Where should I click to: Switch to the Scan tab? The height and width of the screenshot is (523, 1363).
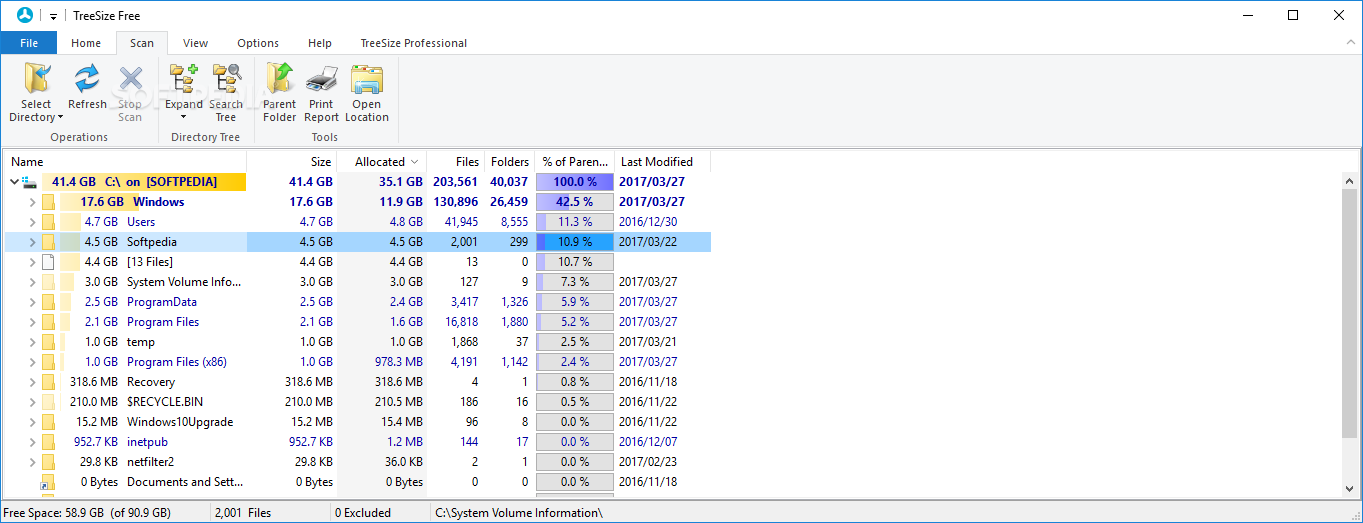(x=142, y=43)
